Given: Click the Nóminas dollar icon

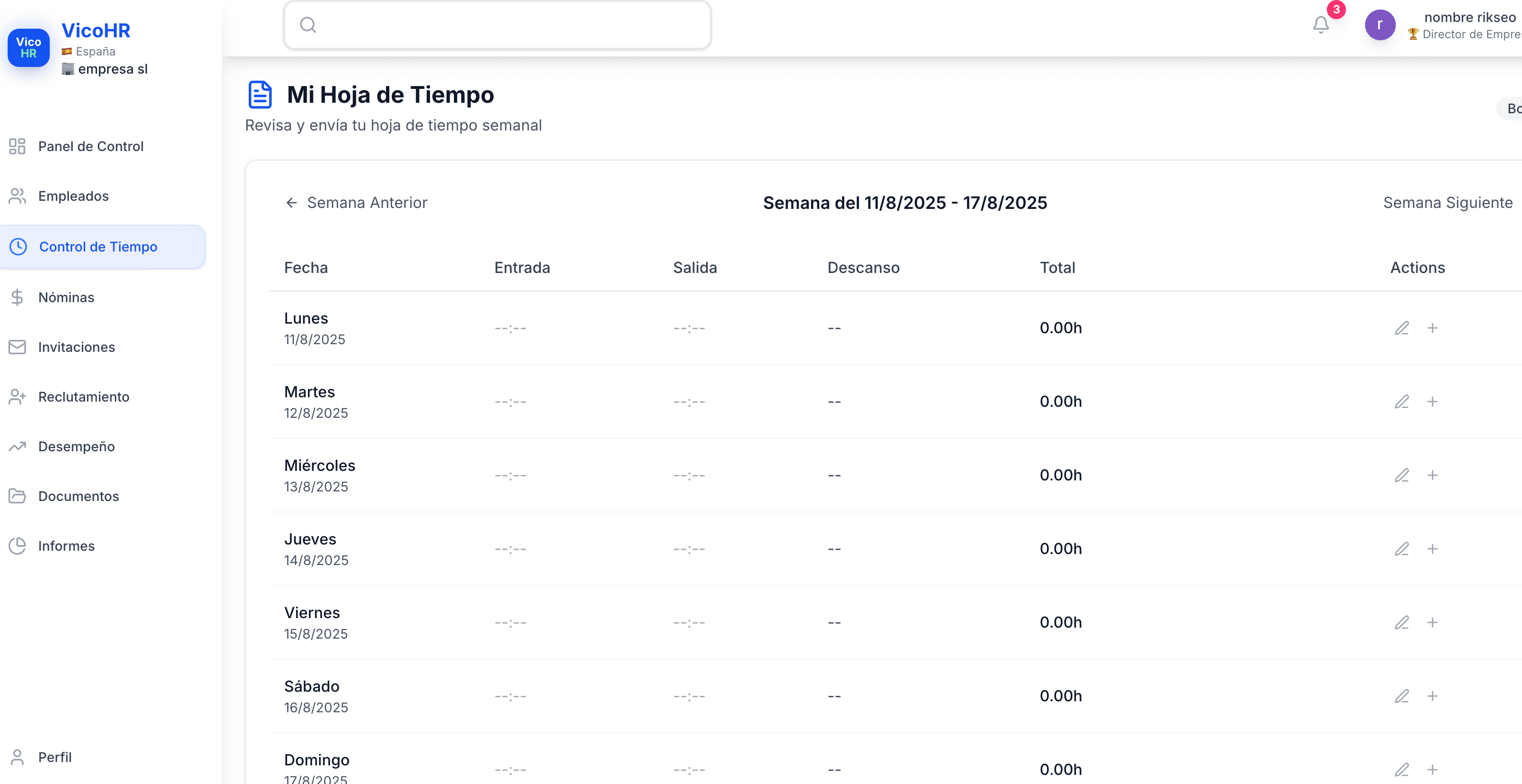Looking at the screenshot, I should (17, 297).
